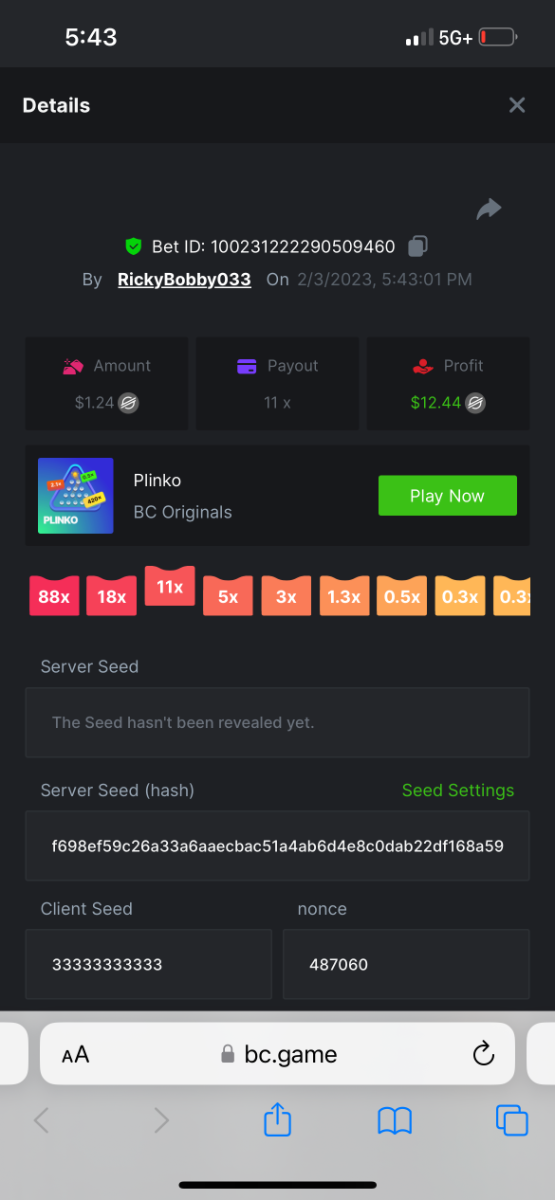Image resolution: width=555 pixels, height=1200 pixels.
Task: Select the 5x multiplier bucket
Action: [x=228, y=596]
